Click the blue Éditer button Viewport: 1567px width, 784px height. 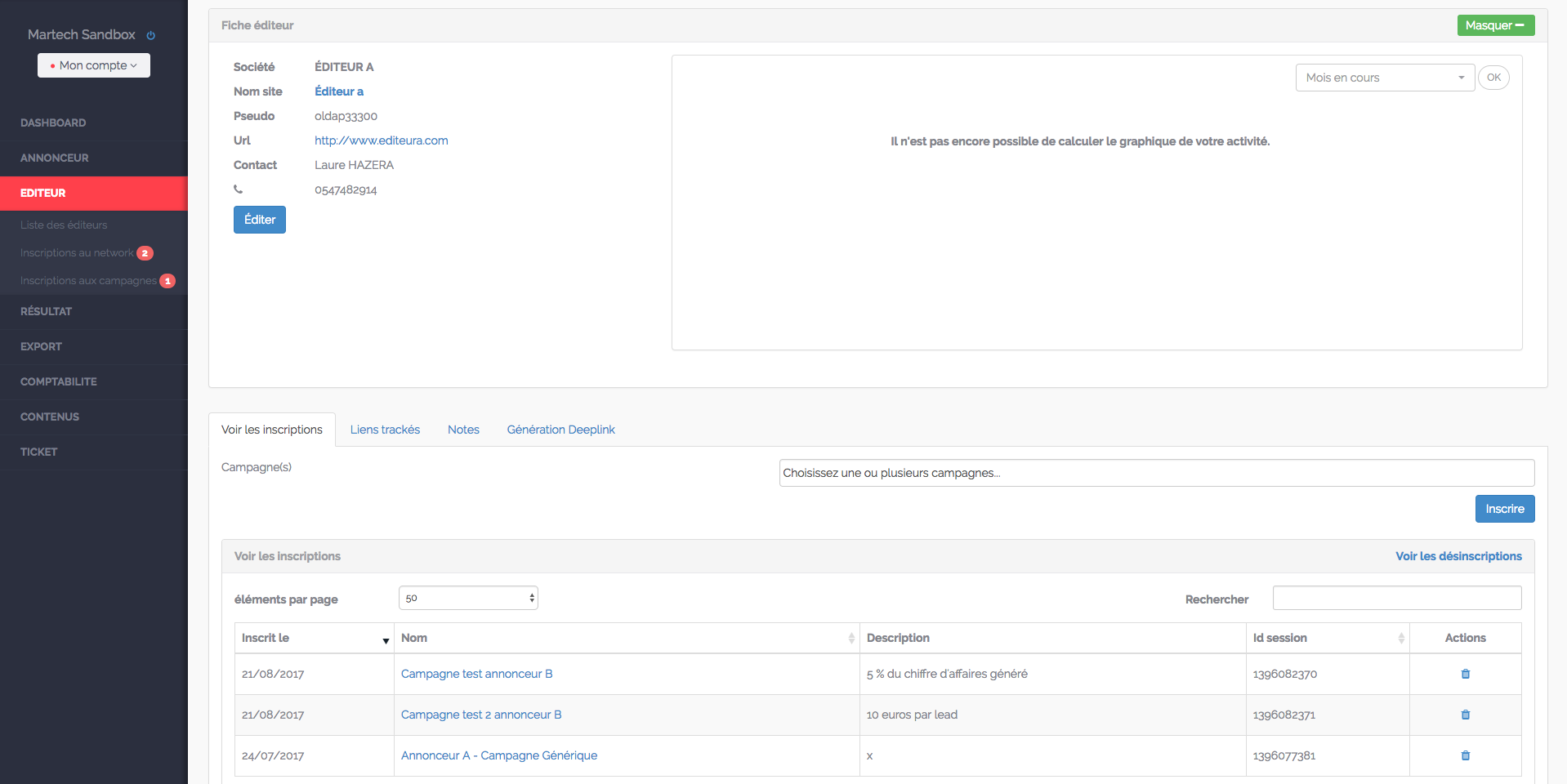pos(260,220)
